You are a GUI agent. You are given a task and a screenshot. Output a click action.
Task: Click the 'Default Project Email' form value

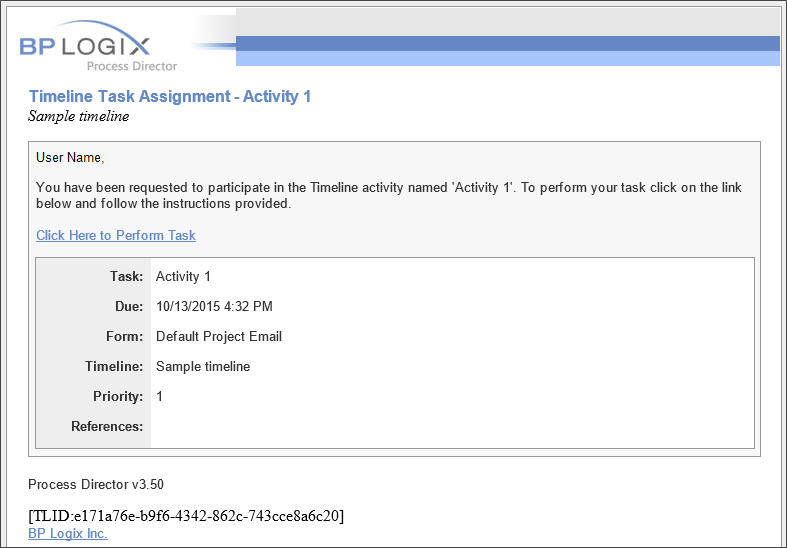click(219, 336)
